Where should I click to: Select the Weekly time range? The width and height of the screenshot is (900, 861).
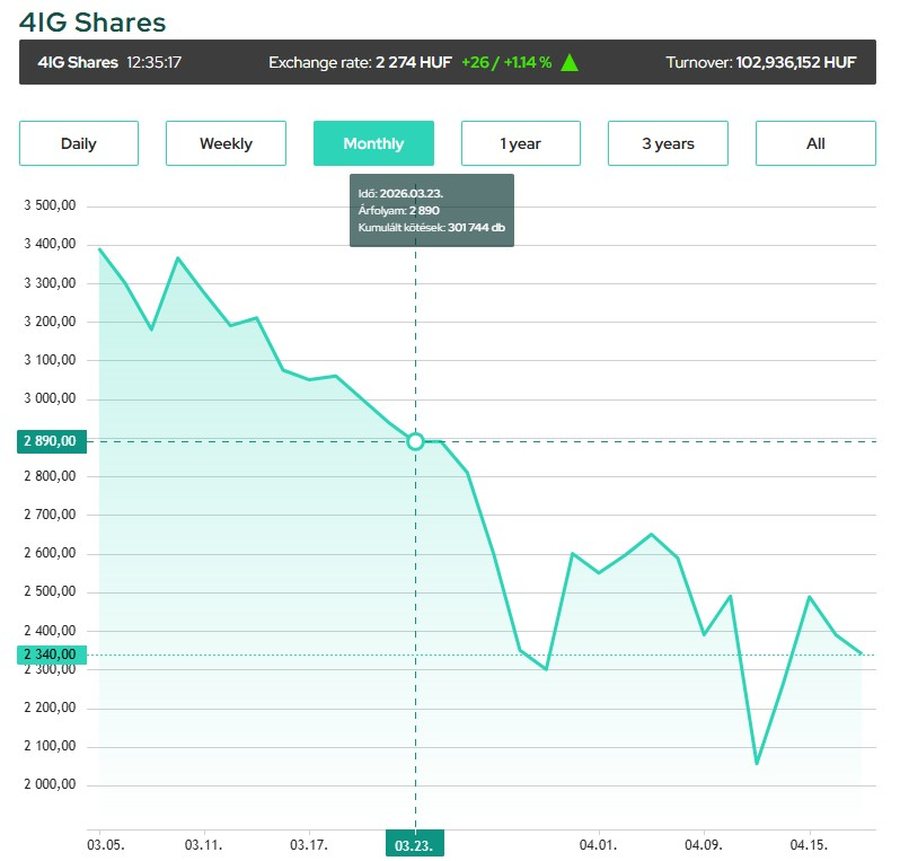click(x=226, y=143)
